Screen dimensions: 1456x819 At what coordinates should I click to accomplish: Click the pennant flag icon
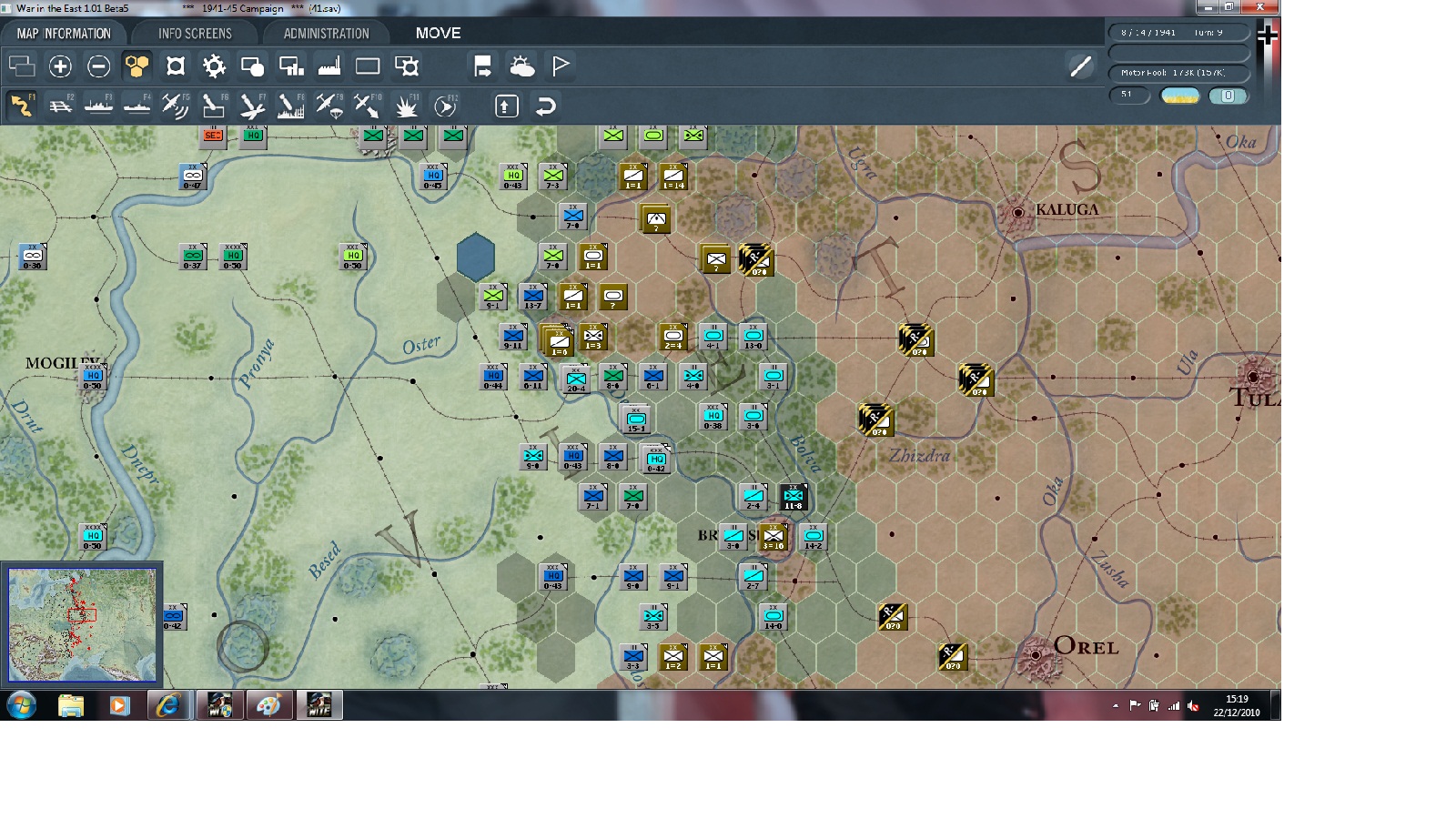(561, 66)
